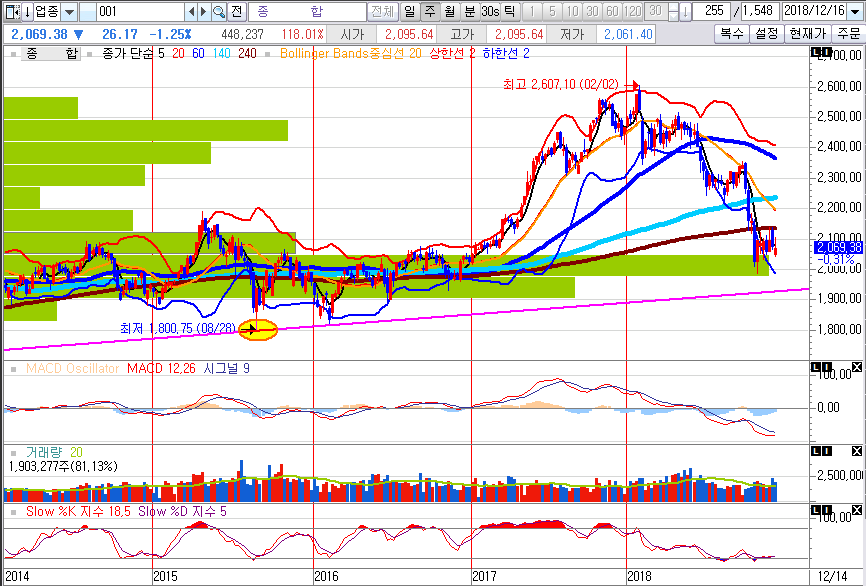The height and width of the screenshot is (586, 866).
Task: Click the magnifier search icon beside code field
Action: click(220, 12)
